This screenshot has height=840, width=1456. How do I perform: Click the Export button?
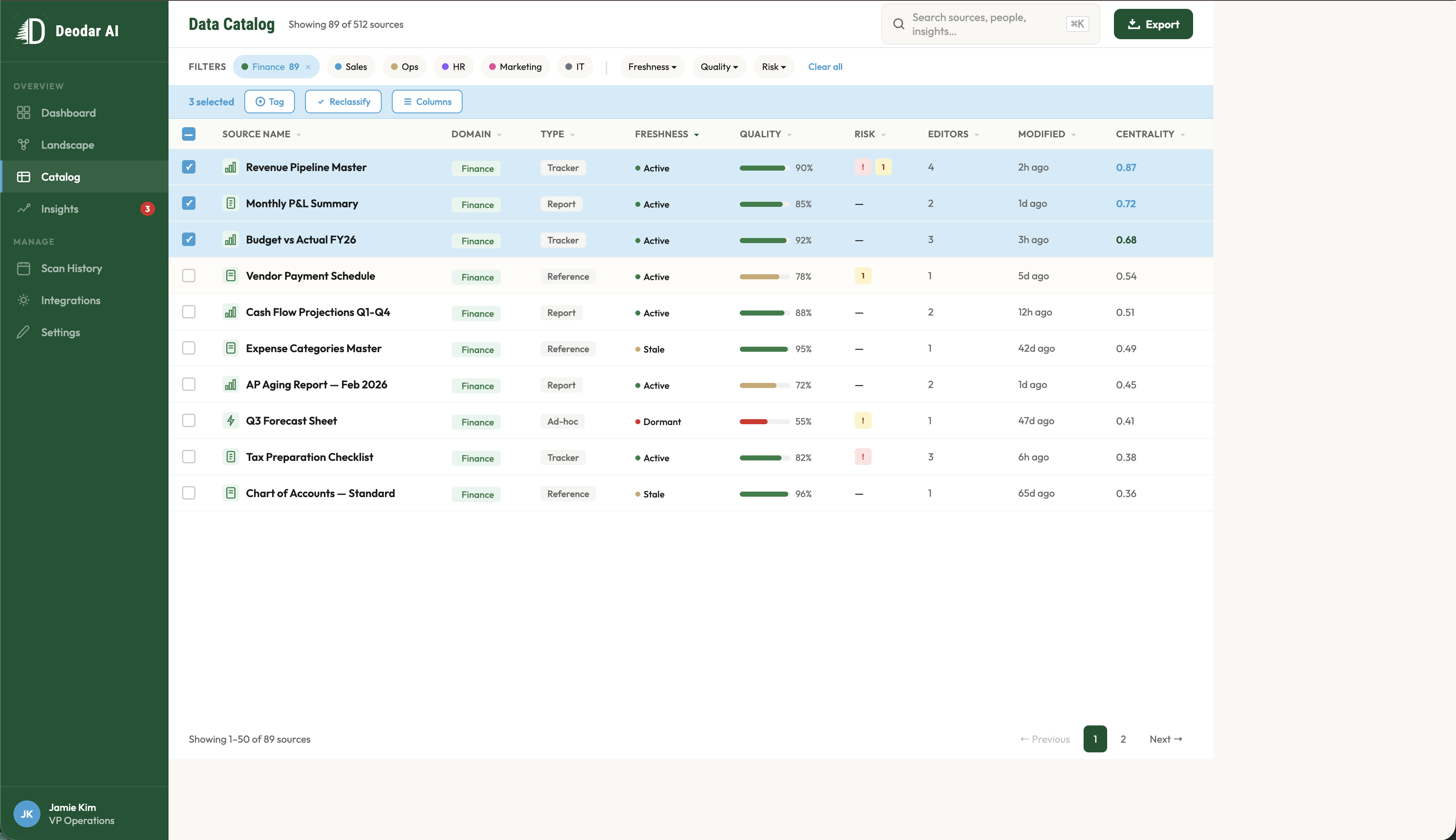click(1153, 24)
